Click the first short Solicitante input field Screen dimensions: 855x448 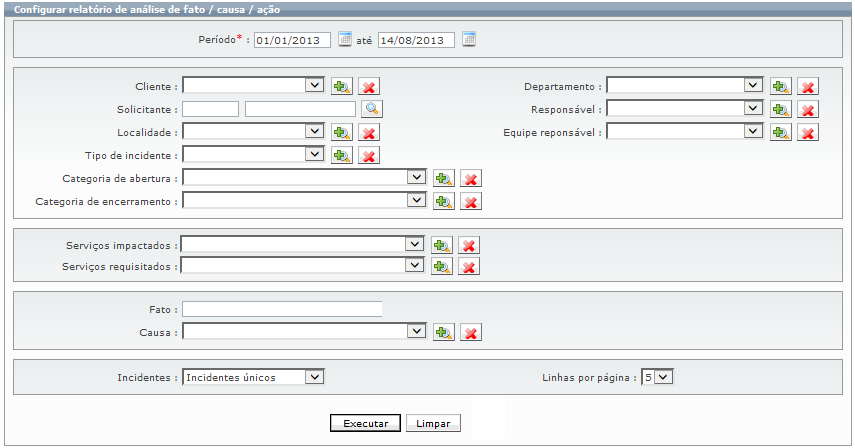pyautogui.click(x=210, y=109)
